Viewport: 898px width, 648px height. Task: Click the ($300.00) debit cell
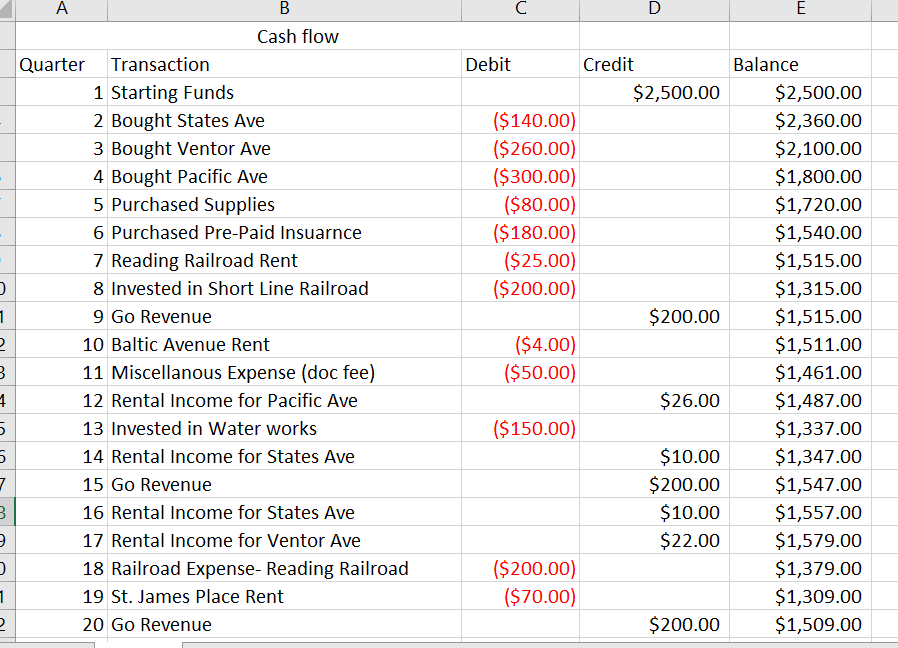click(x=520, y=176)
